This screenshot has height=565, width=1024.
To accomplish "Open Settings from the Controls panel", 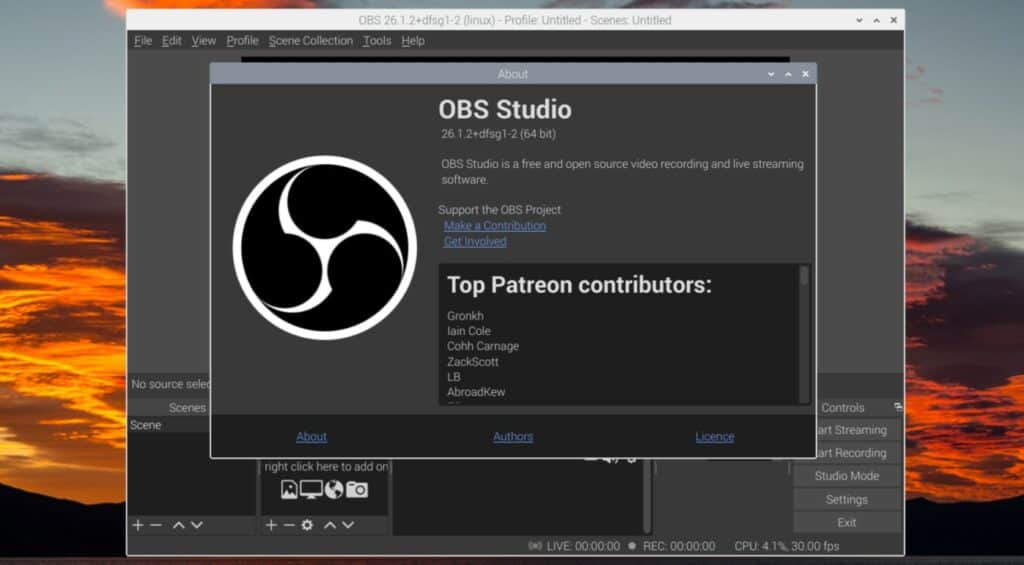I will [x=847, y=499].
